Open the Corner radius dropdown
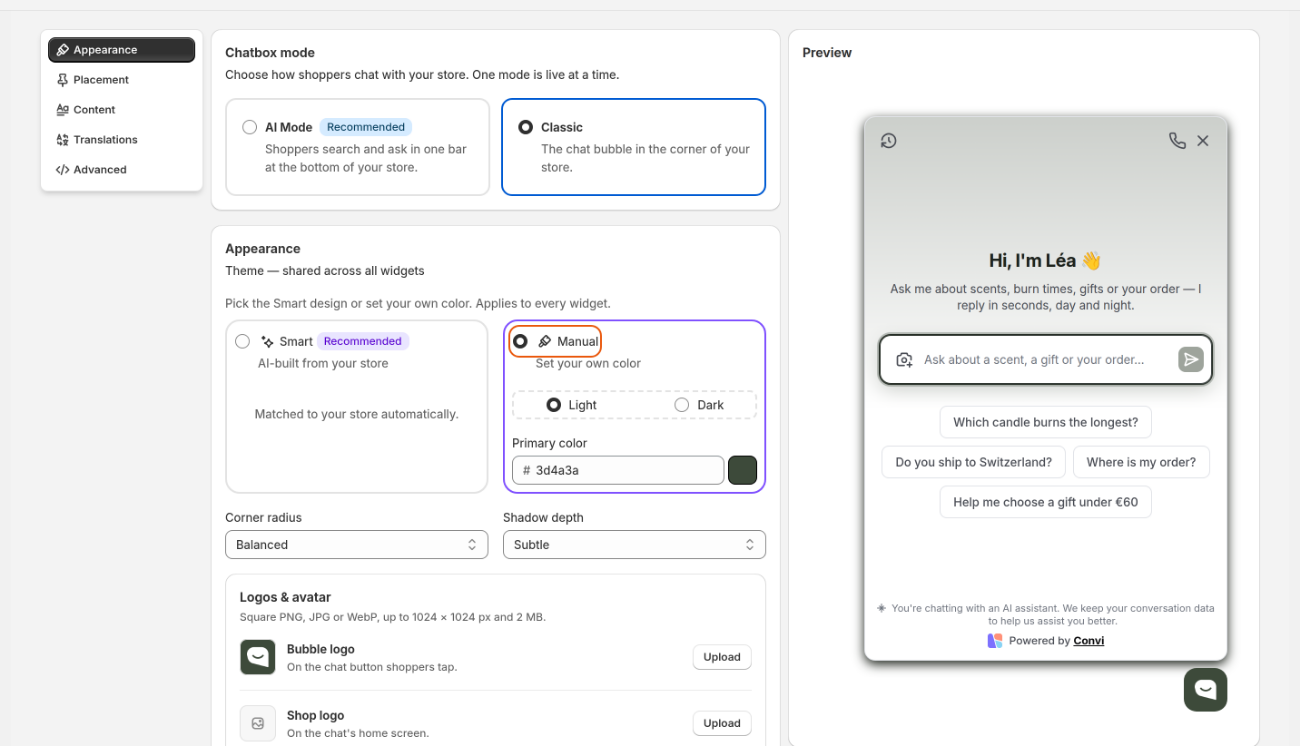 (x=357, y=545)
